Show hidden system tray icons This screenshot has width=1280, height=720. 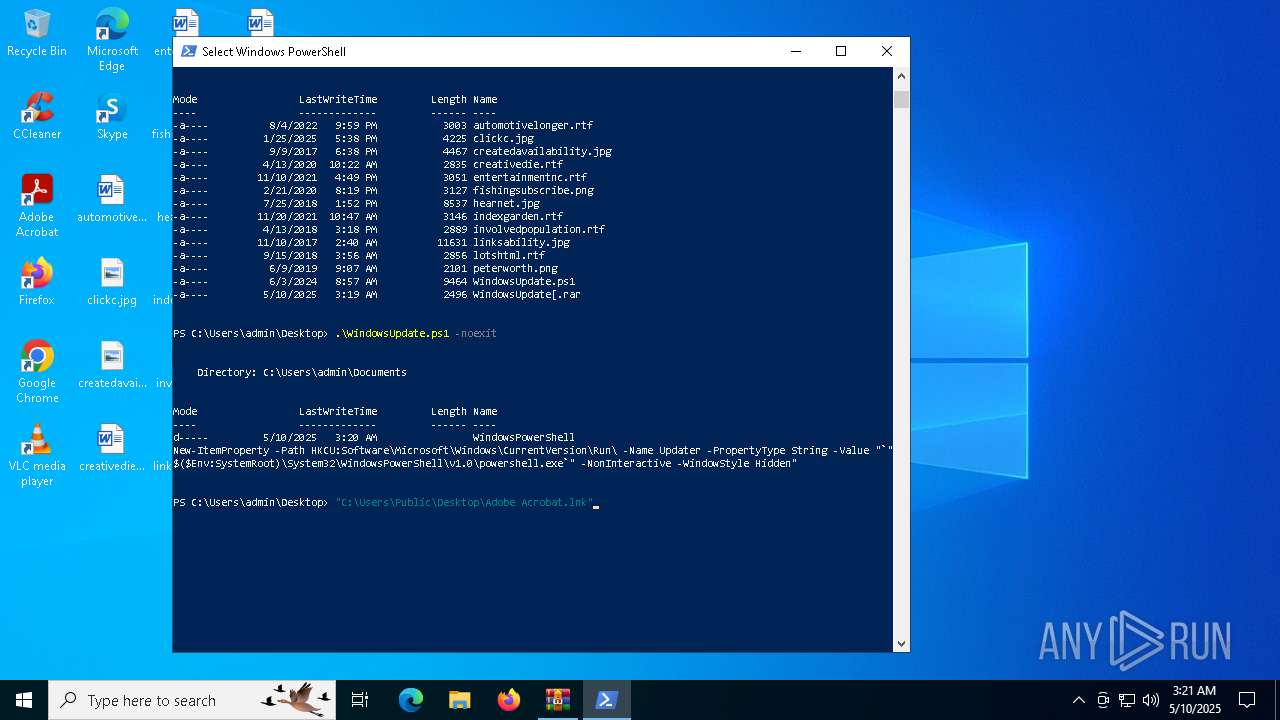click(1078, 700)
